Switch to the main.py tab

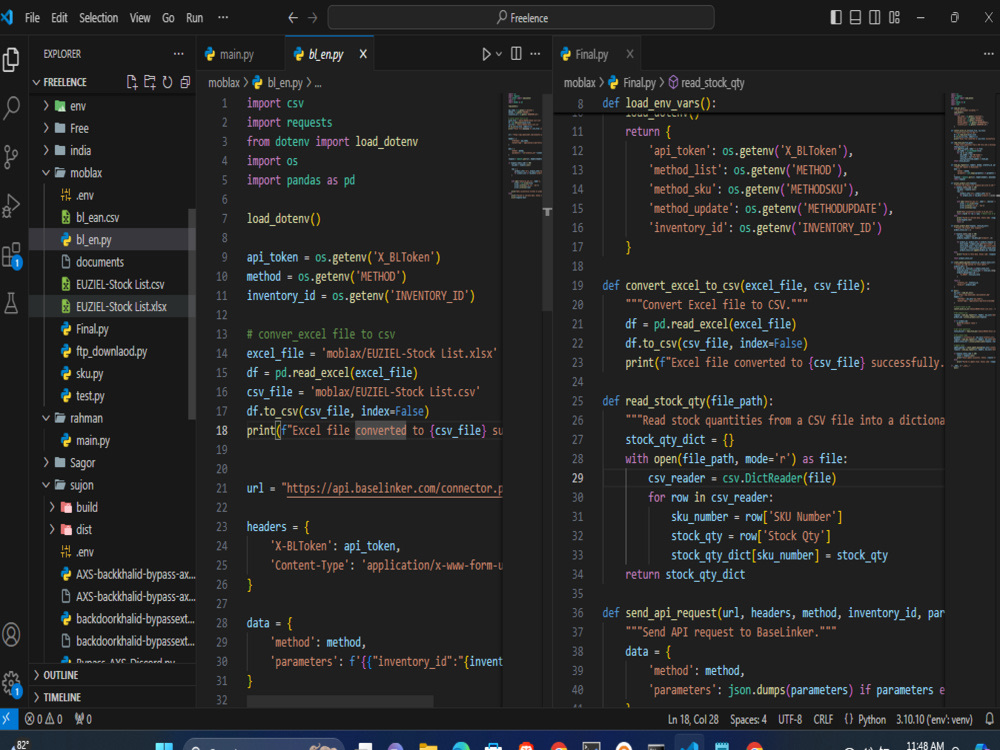point(237,55)
